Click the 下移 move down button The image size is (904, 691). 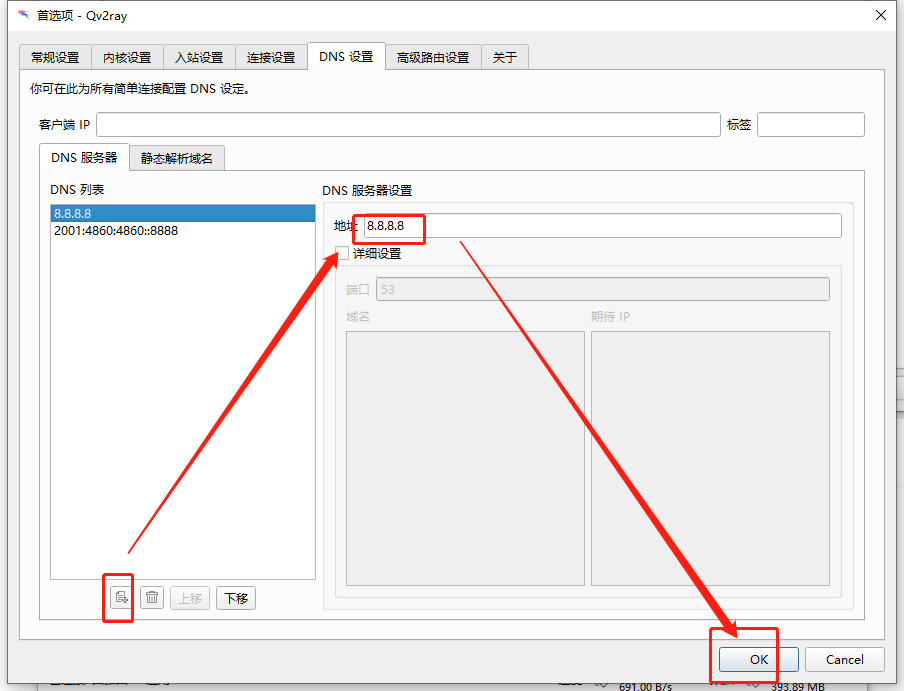coord(236,598)
